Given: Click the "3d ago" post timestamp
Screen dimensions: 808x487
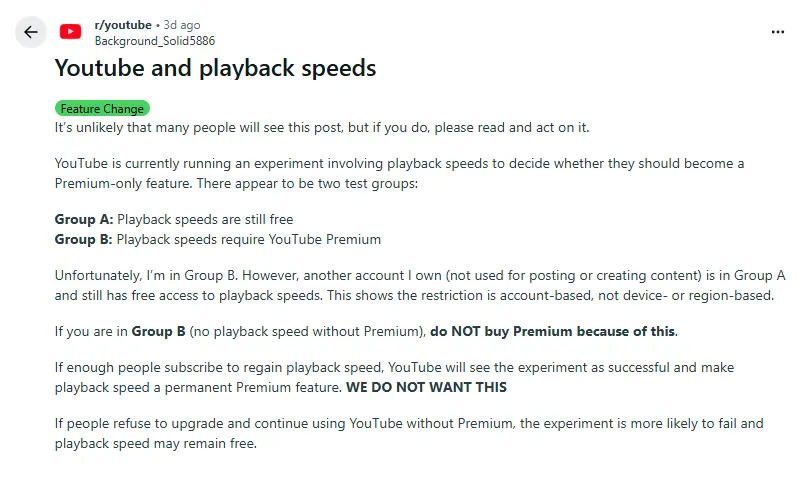Looking at the screenshot, I should (x=183, y=25).
